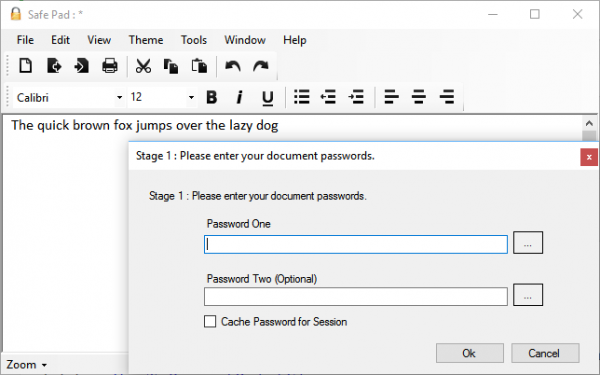
Task: Open the Zoom dropdown in status bar
Action: tap(26, 365)
